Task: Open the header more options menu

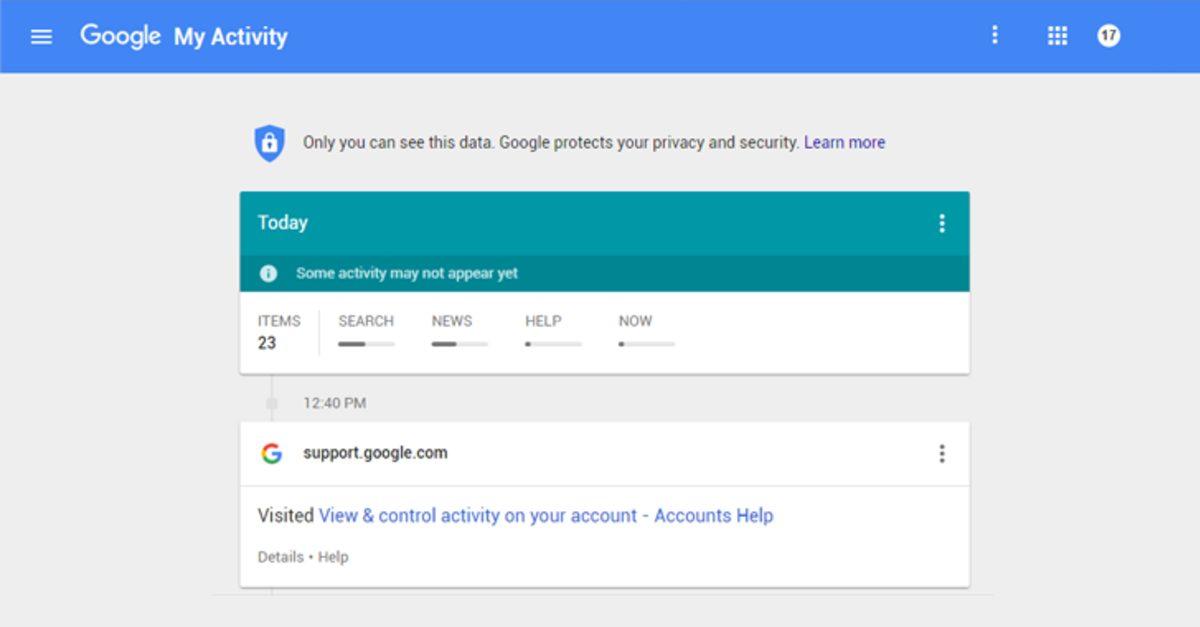Action: (x=994, y=36)
